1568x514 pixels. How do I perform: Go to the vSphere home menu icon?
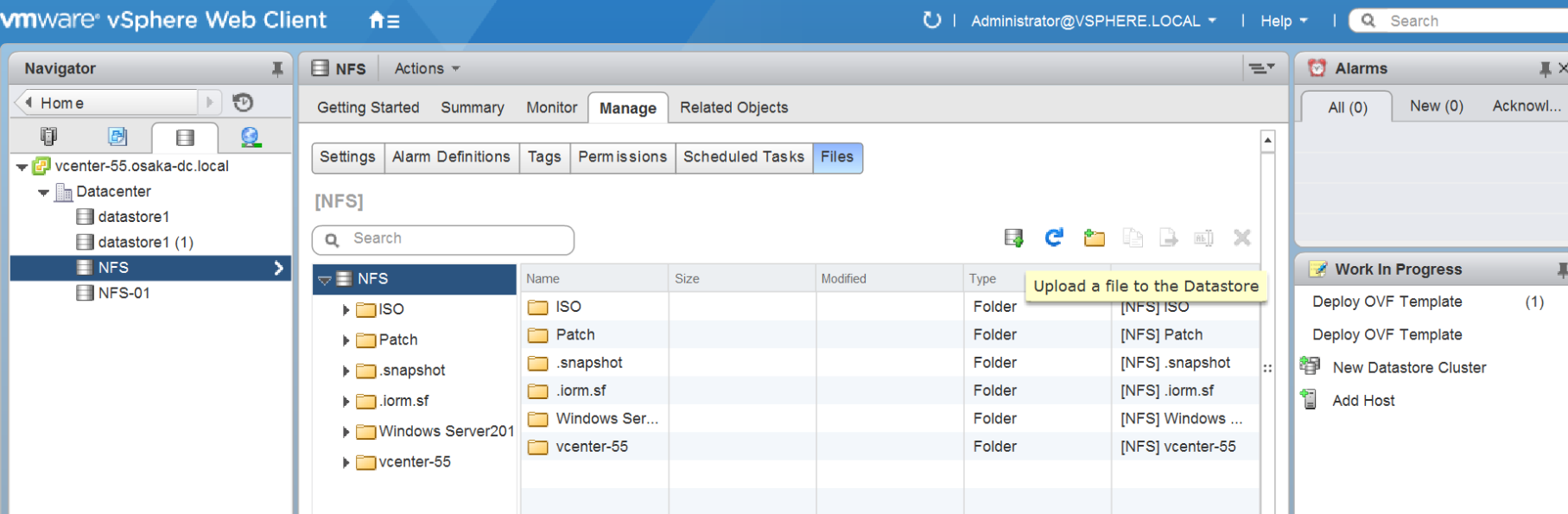coord(384,20)
